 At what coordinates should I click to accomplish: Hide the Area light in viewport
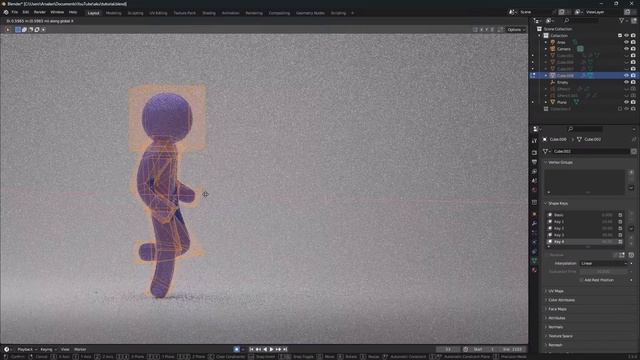[x=627, y=42]
